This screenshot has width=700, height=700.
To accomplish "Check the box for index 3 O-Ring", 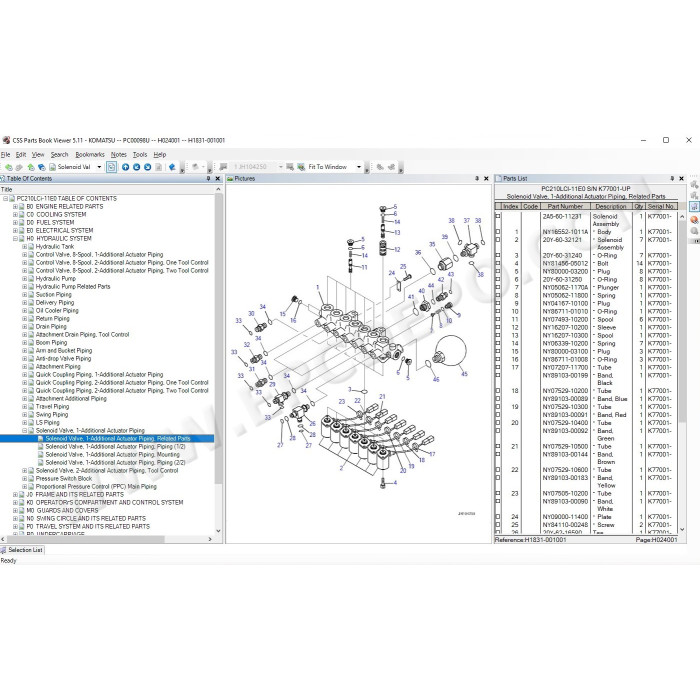I will (498, 255).
